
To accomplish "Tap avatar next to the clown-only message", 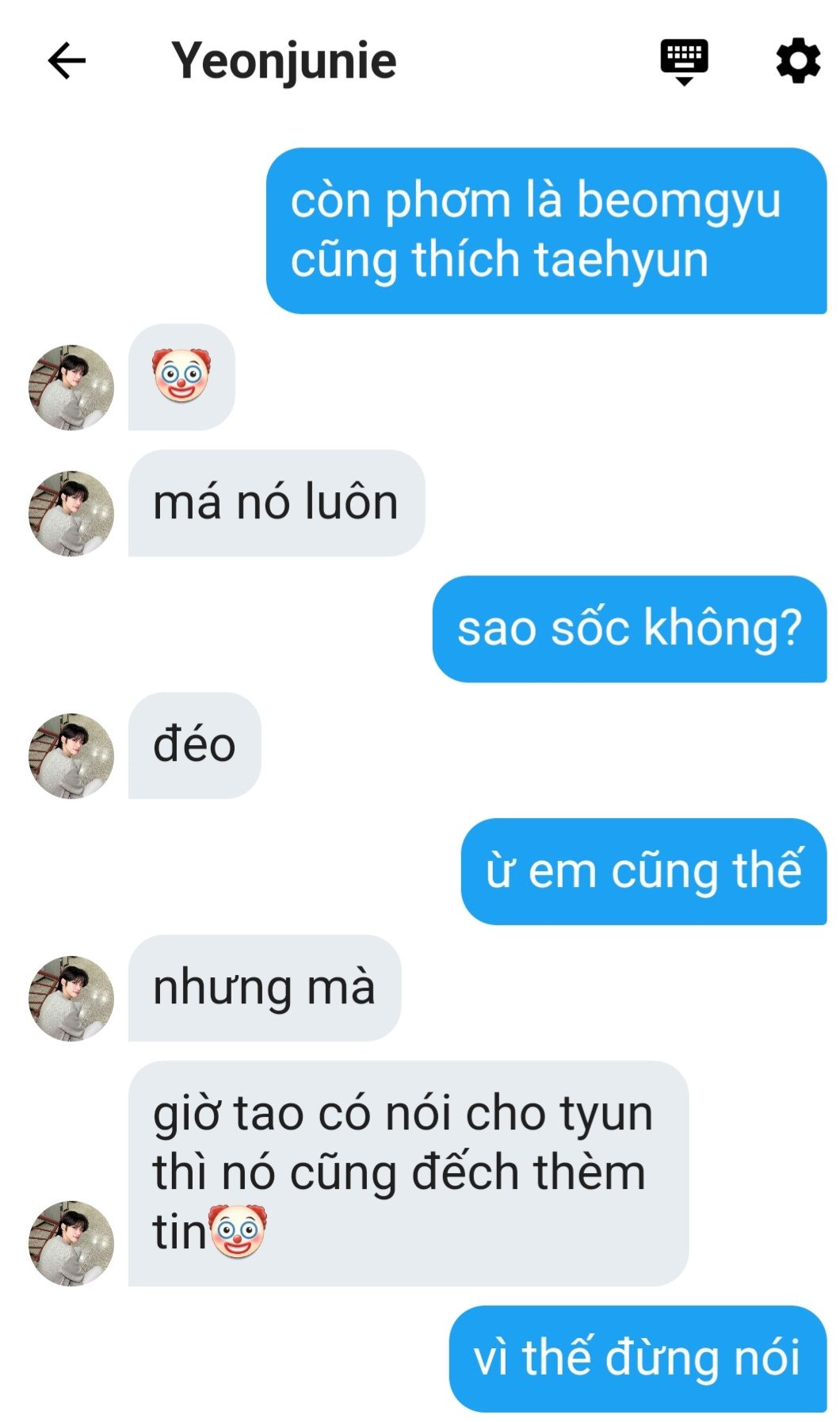I will coord(71,388).
